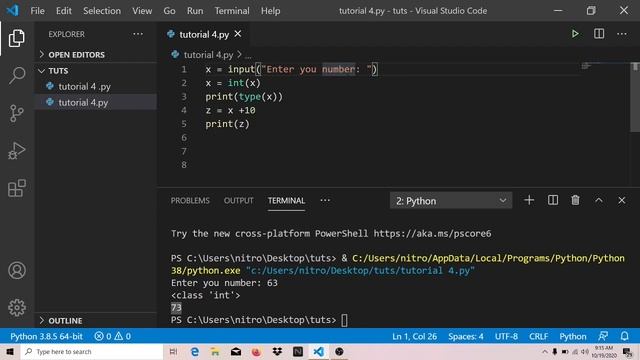
Task: Open errors and warnings count in status bar
Action: [x=113, y=336]
